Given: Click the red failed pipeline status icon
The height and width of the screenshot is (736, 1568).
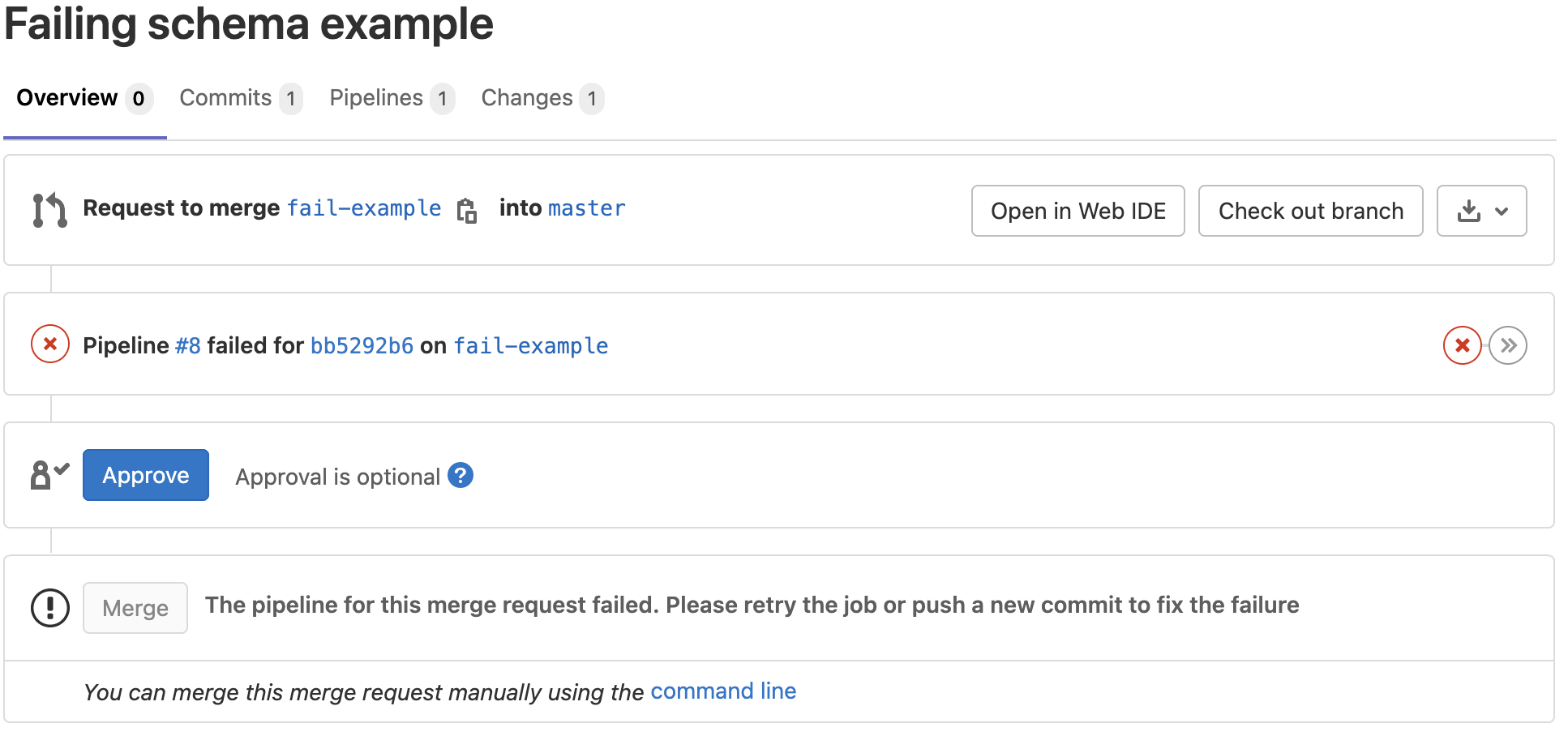Looking at the screenshot, I should point(49,344).
